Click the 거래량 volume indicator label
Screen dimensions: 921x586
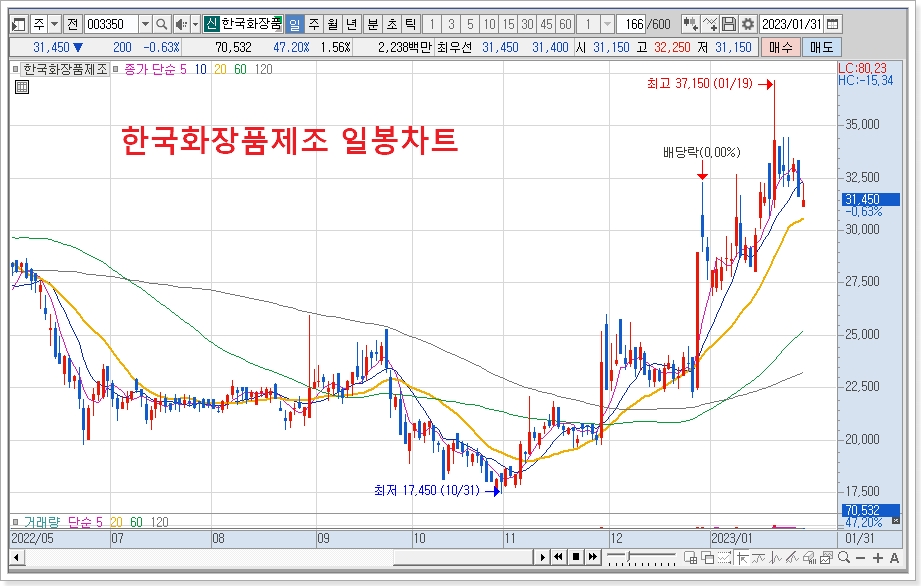click(x=42, y=522)
